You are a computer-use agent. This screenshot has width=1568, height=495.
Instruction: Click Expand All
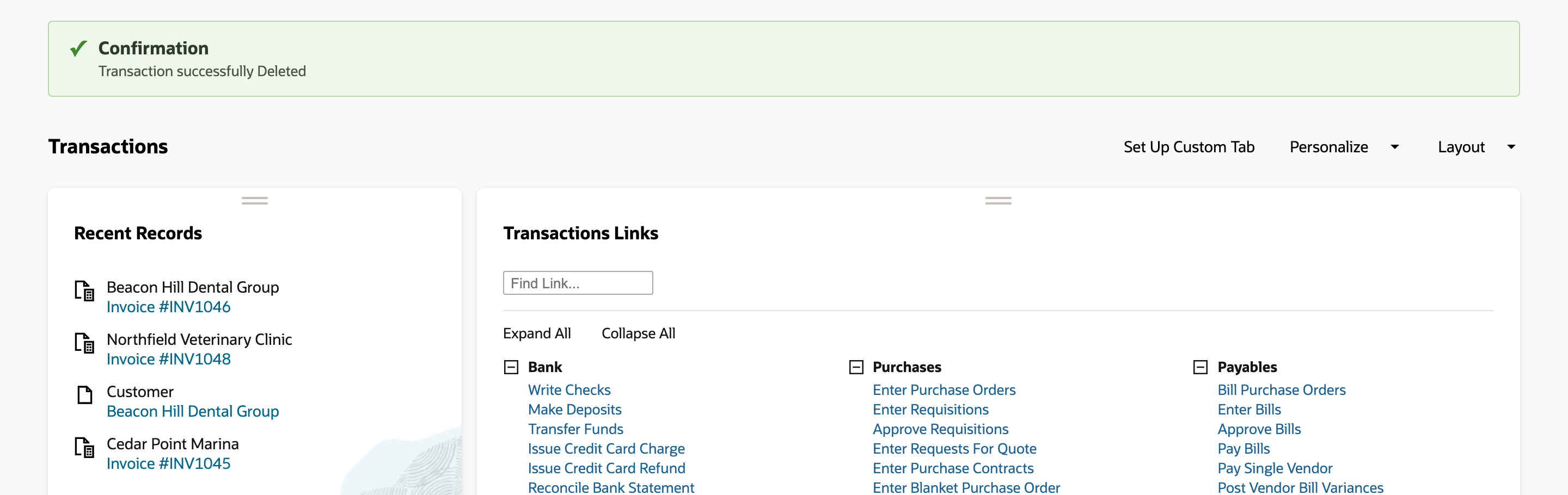tap(537, 333)
